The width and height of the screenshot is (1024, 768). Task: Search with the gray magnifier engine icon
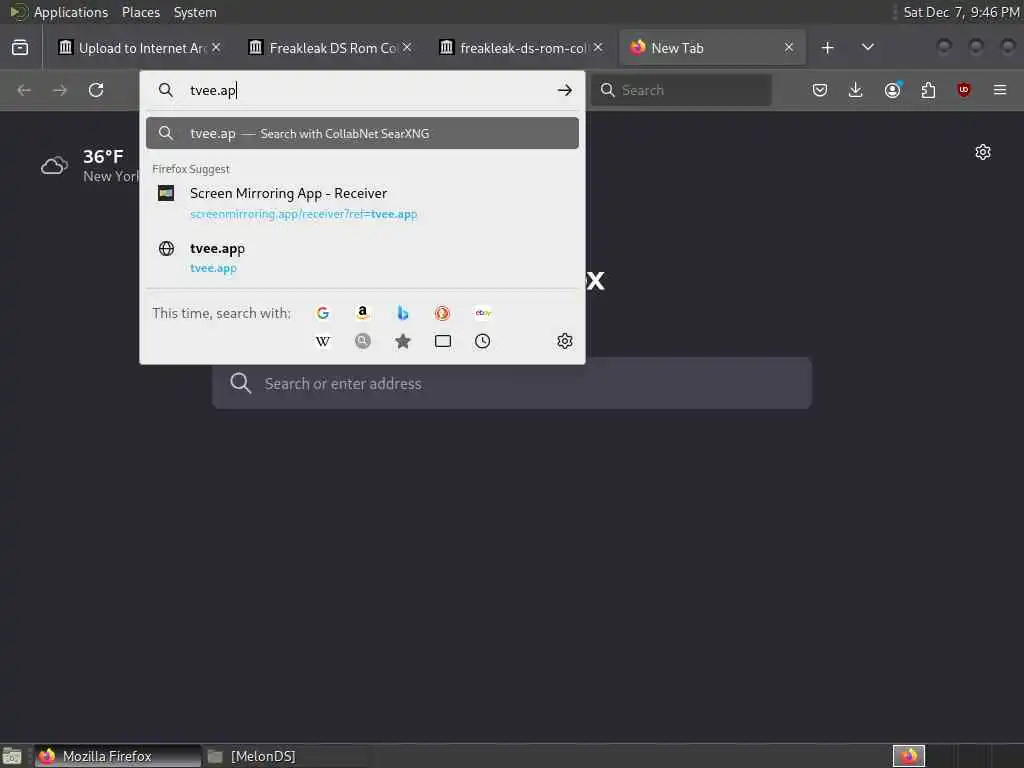[x=362, y=341]
